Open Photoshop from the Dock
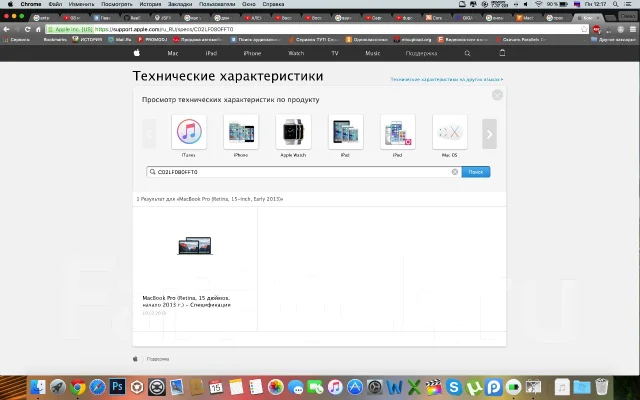The width and height of the screenshot is (640, 400). point(118,387)
